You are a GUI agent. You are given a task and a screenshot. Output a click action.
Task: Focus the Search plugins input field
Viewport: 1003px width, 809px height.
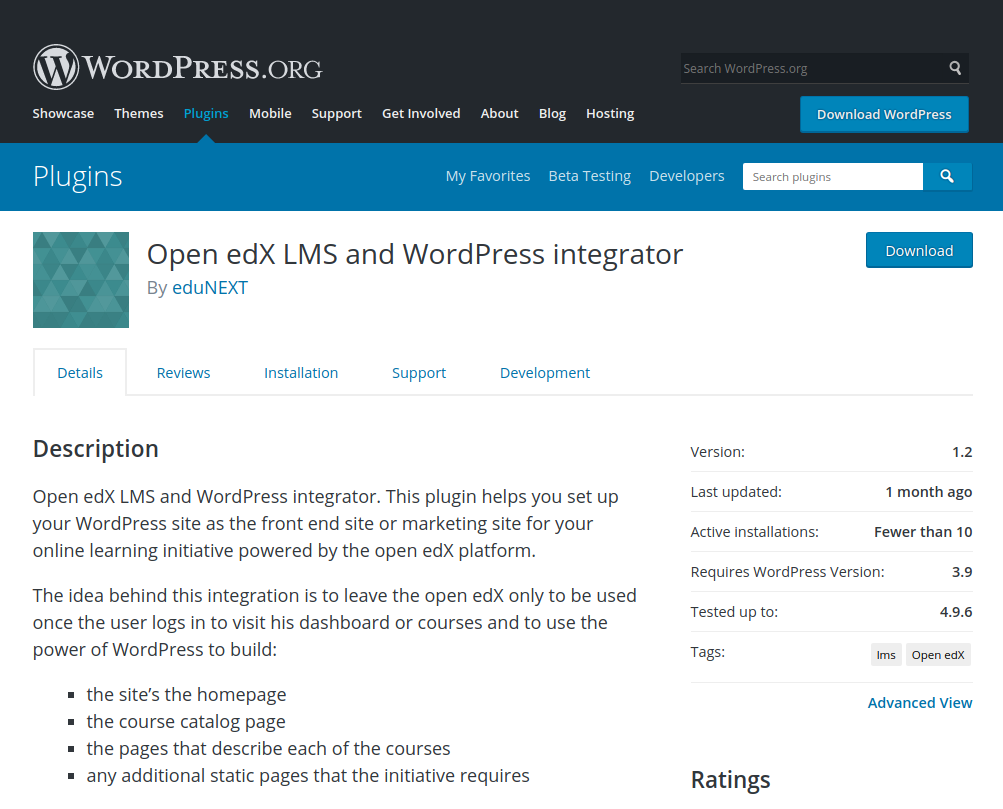click(x=833, y=177)
